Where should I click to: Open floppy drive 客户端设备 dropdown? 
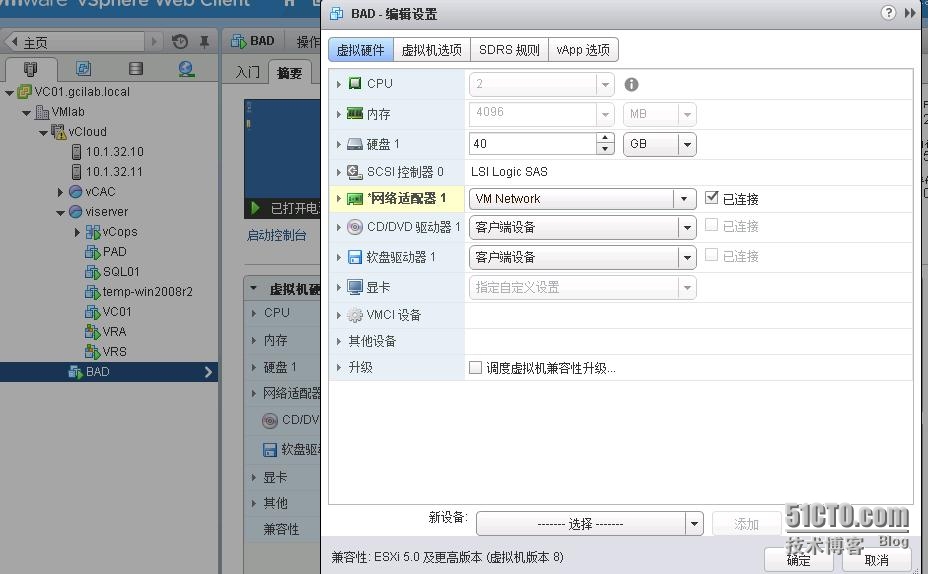pos(582,257)
